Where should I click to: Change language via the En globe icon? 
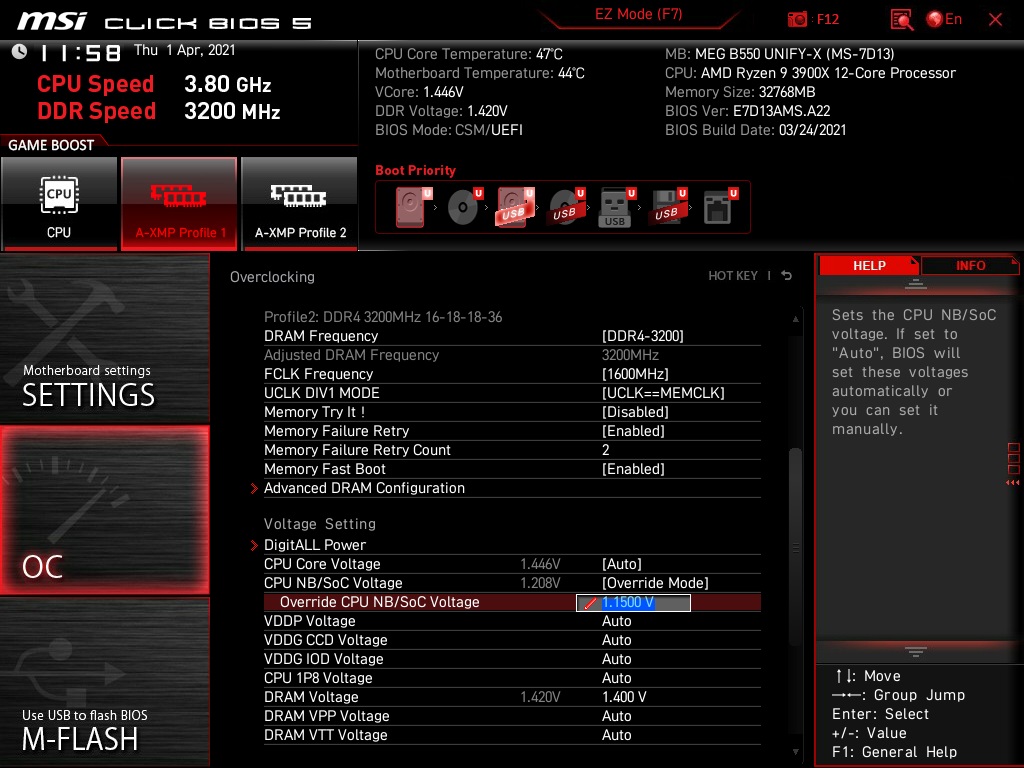944,20
